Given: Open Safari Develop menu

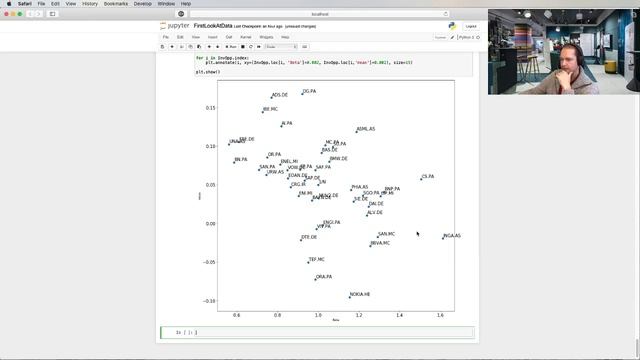Looking at the screenshot, I should pyautogui.click(x=142, y=4).
